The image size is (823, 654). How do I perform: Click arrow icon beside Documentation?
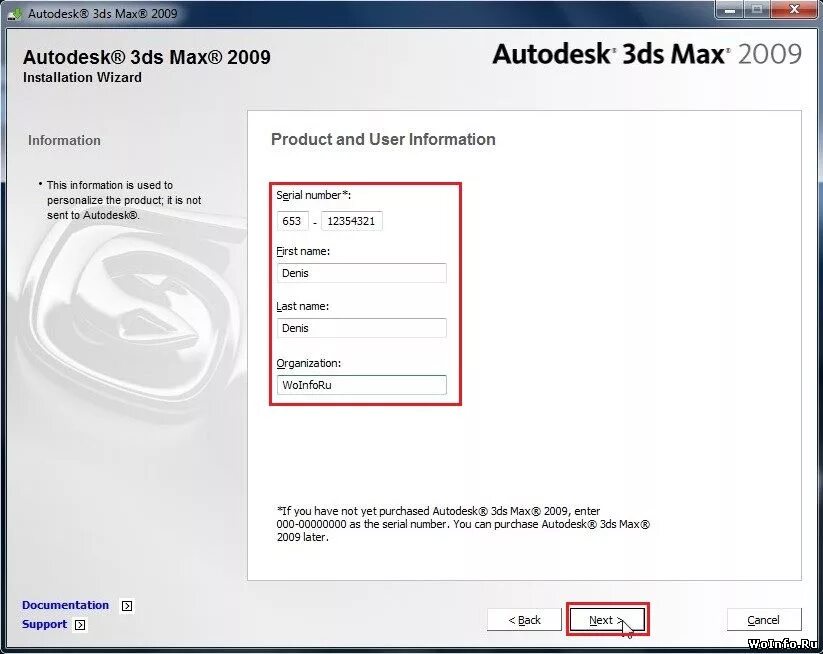coord(127,606)
